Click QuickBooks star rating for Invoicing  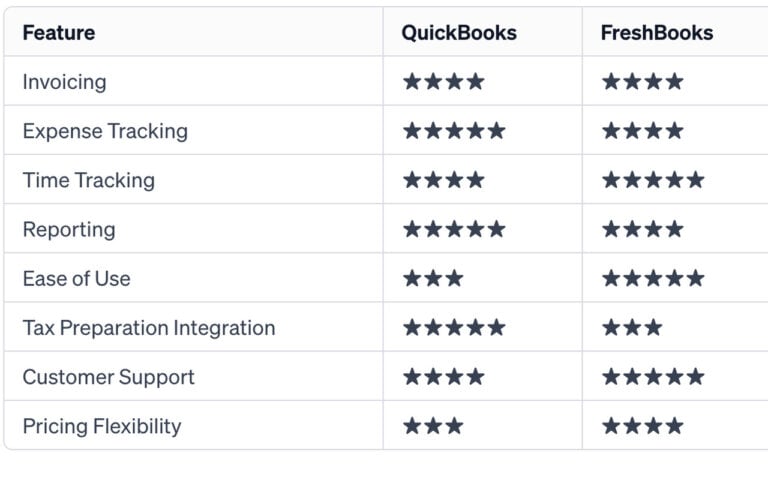click(444, 81)
